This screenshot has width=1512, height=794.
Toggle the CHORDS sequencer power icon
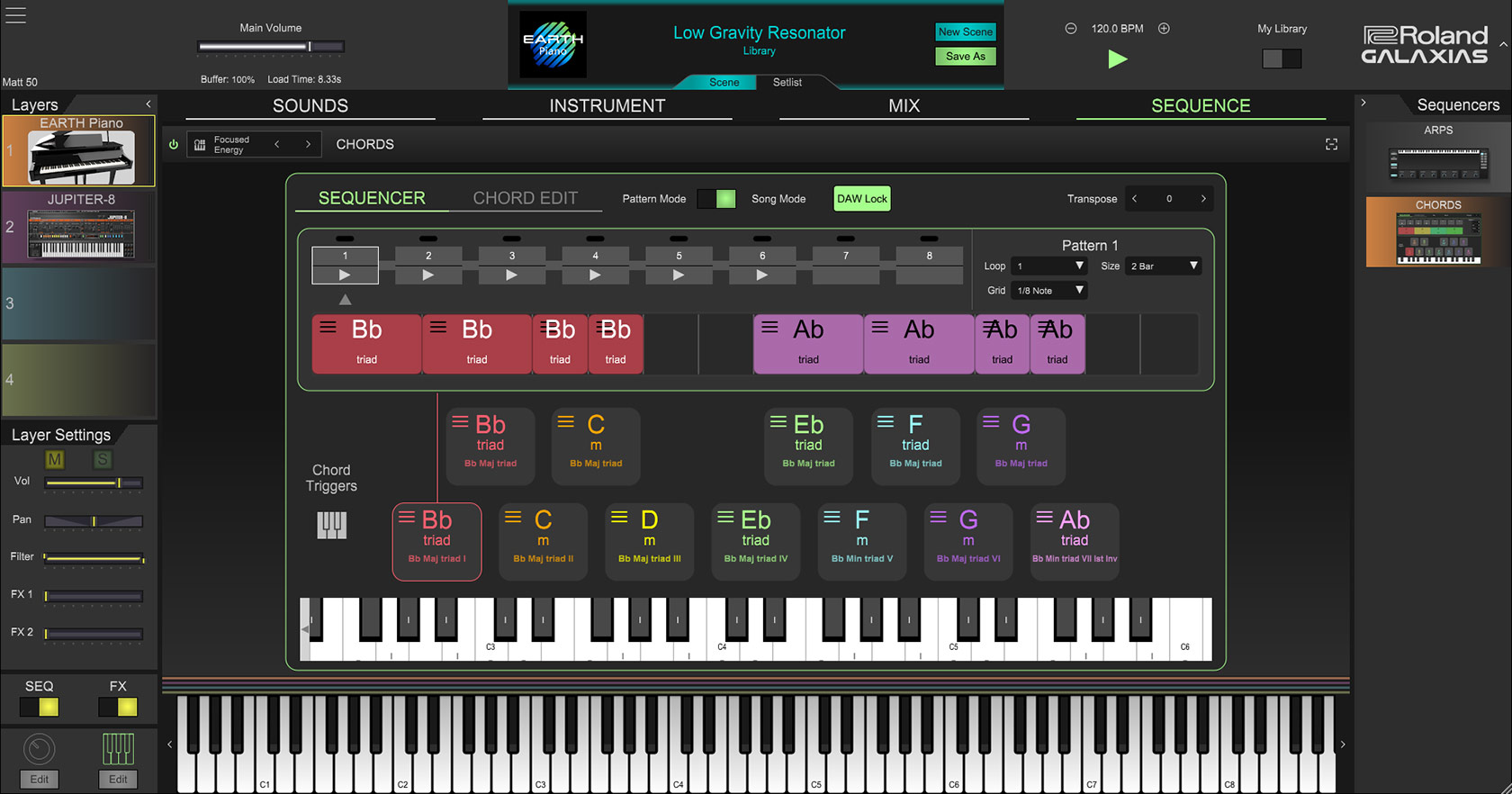[174, 144]
